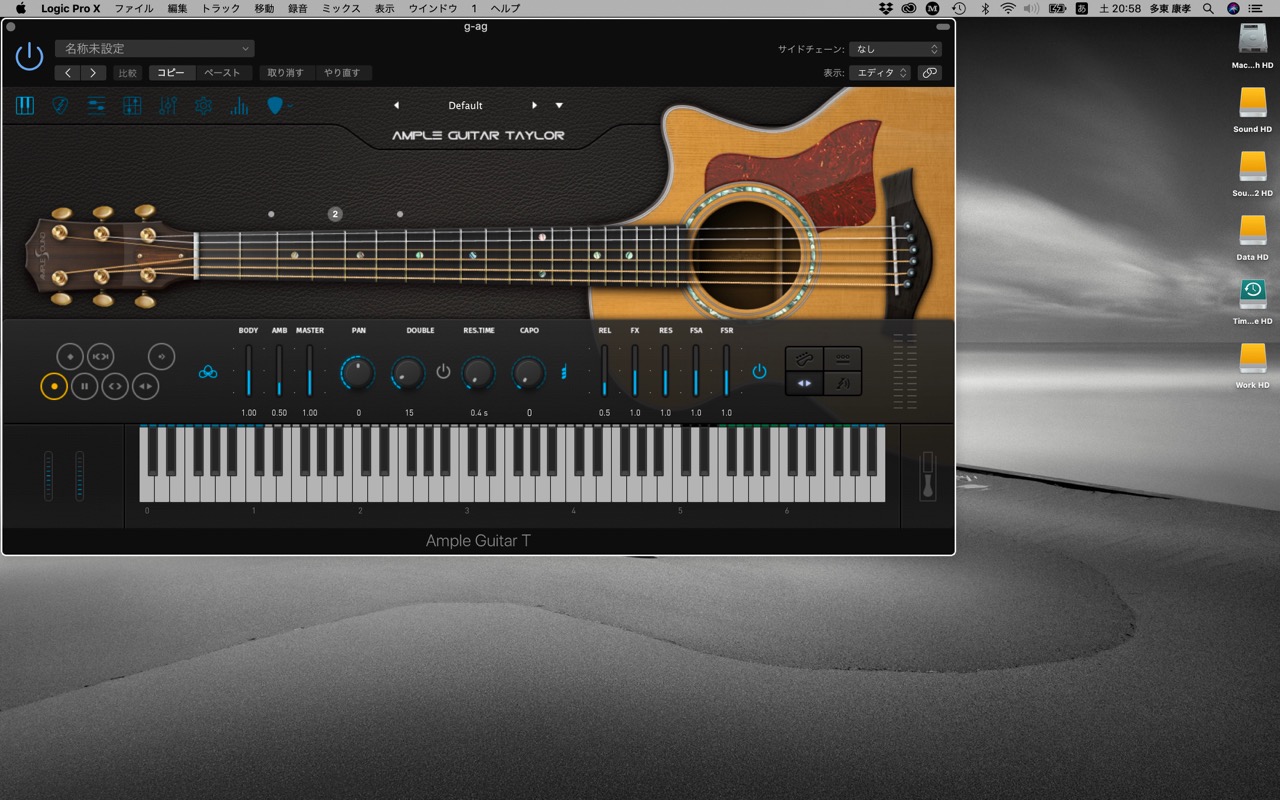
Task: Click the stereo arrows button in the grid
Action: [x=804, y=383]
